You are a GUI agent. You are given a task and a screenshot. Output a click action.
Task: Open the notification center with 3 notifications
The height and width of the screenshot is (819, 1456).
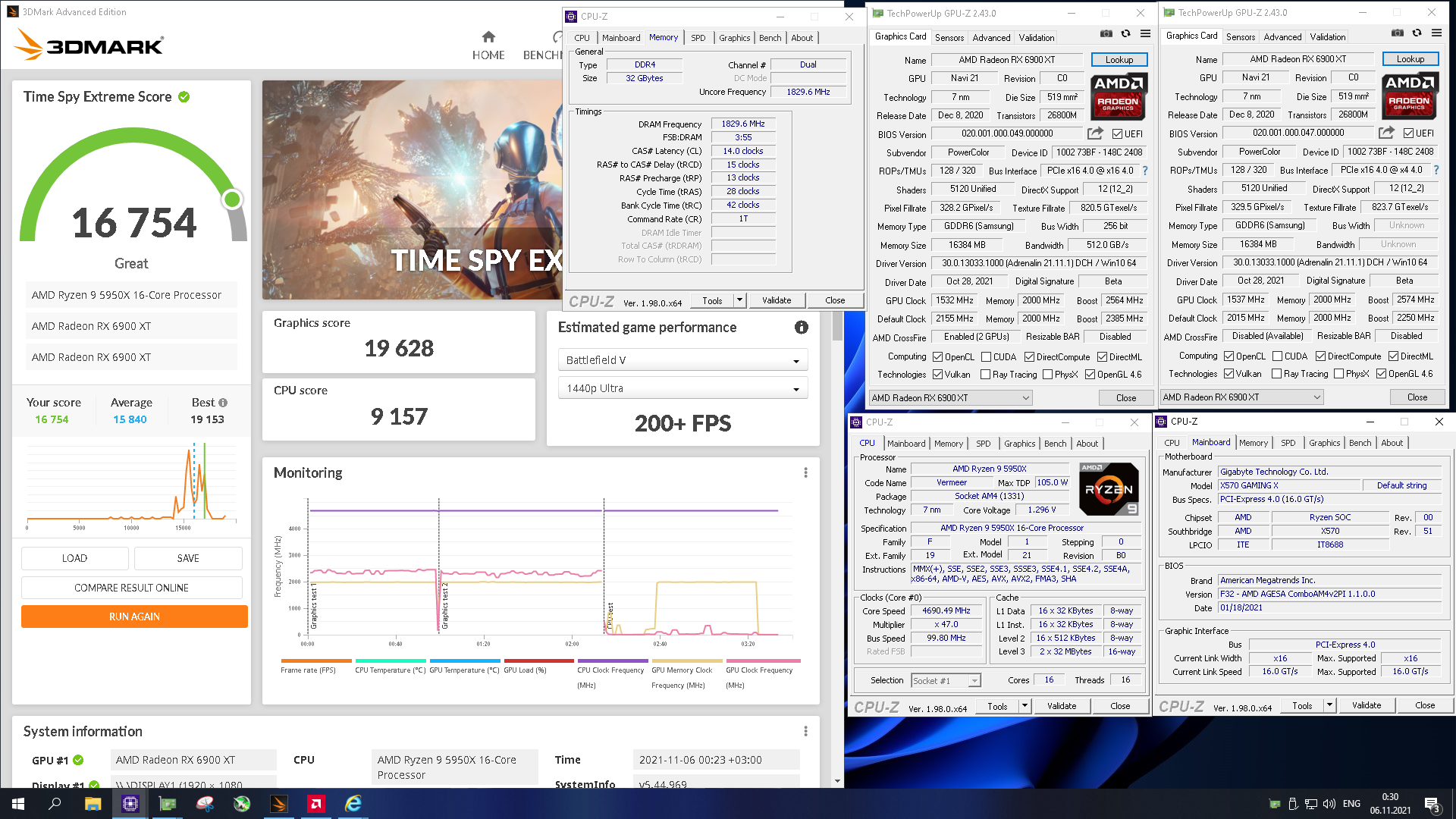[x=1432, y=804]
